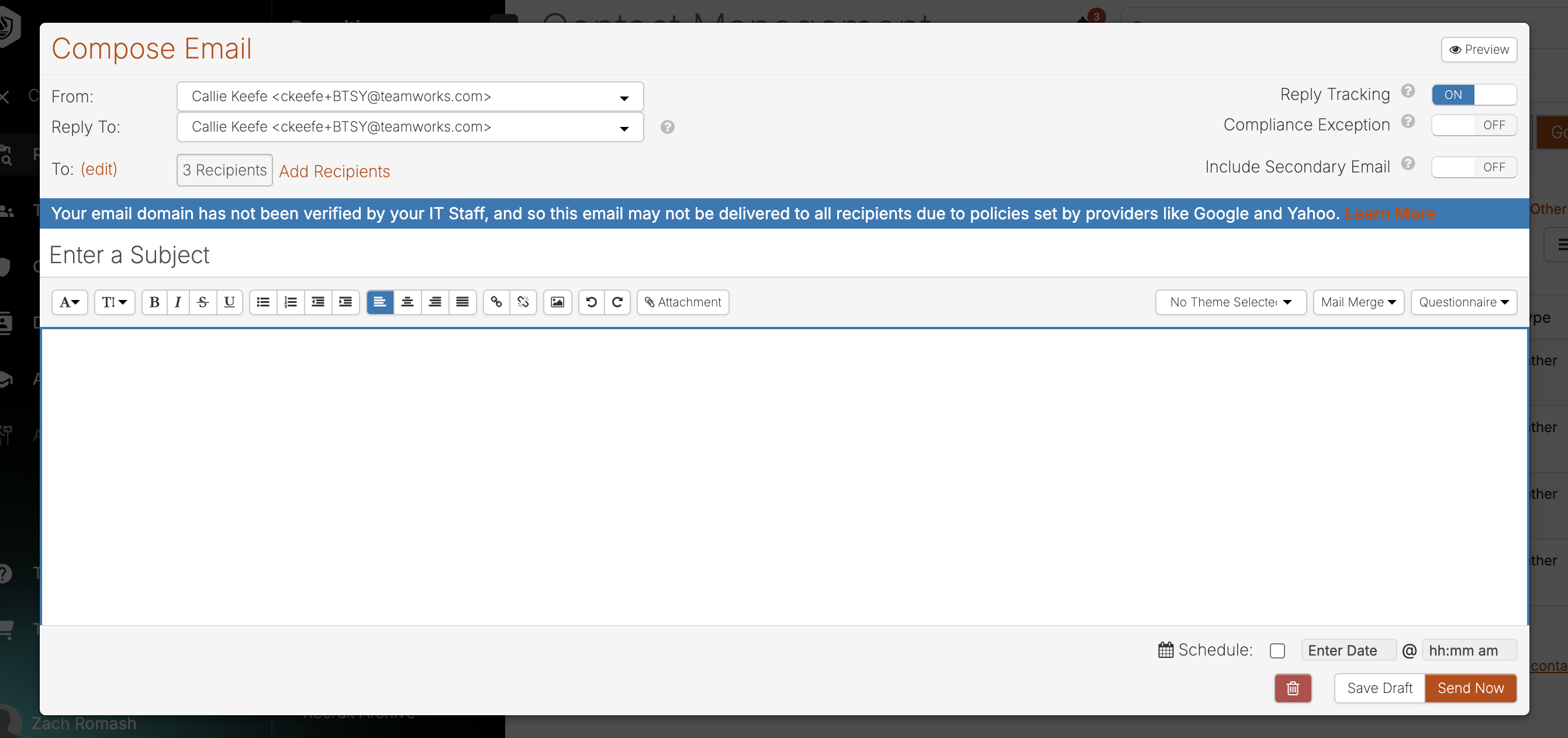Delete the draft with the trash button
Viewport: 1568px width, 738px height.
tap(1293, 688)
